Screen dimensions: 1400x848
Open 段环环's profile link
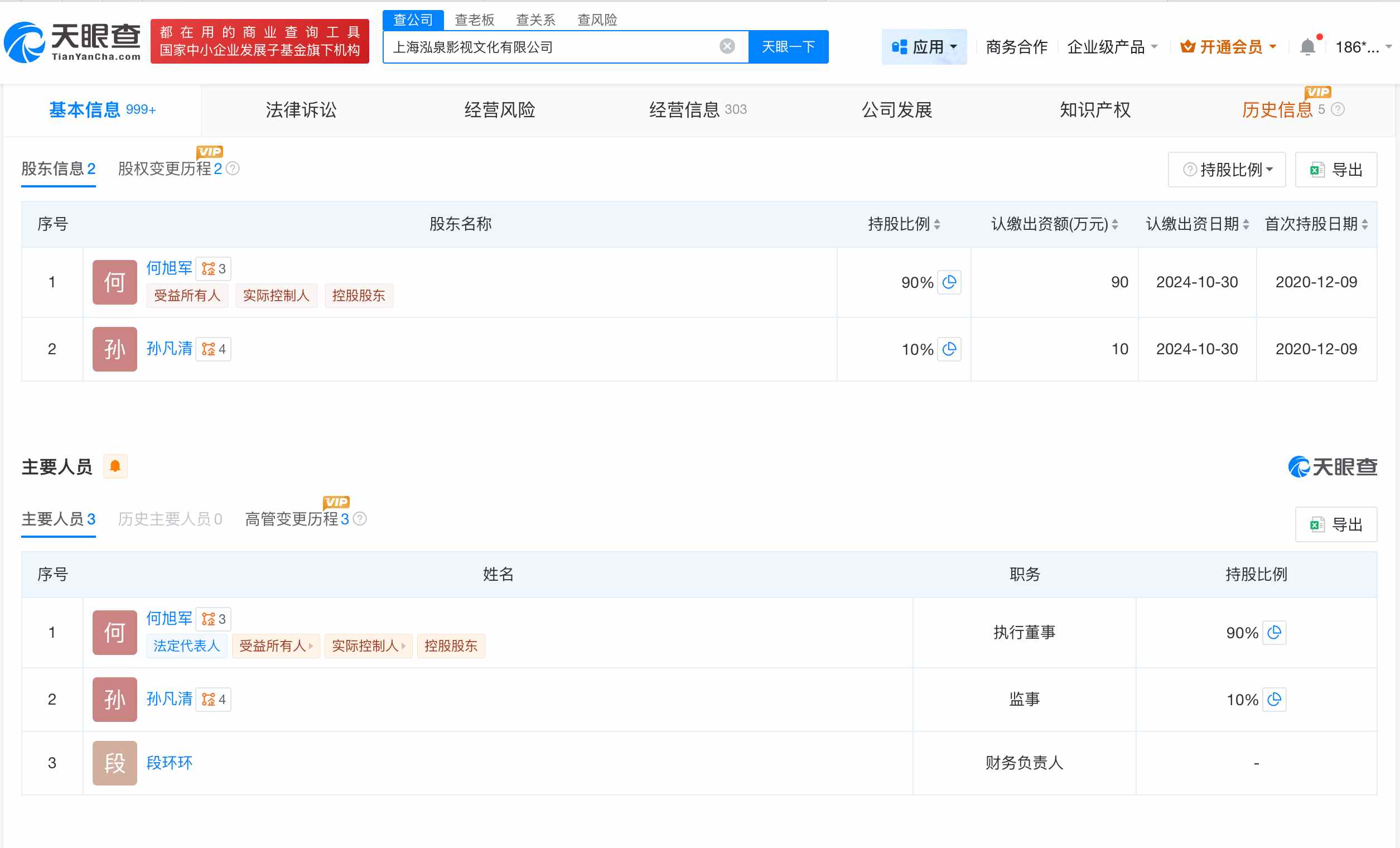click(x=169, y=763)
